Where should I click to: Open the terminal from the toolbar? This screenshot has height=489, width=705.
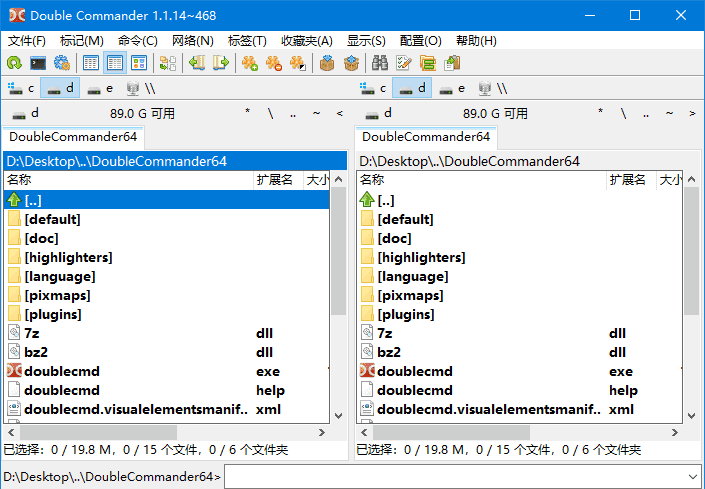(x=38, y=63)
